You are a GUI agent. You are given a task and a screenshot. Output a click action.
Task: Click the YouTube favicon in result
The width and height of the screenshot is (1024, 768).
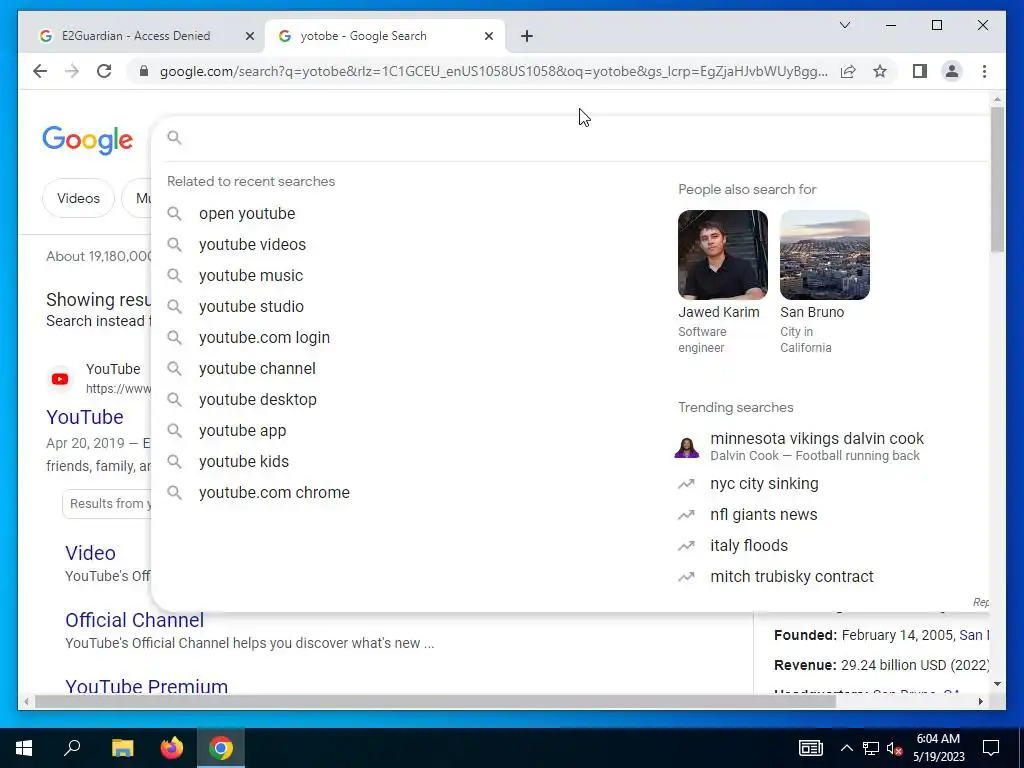click(60, 379)
